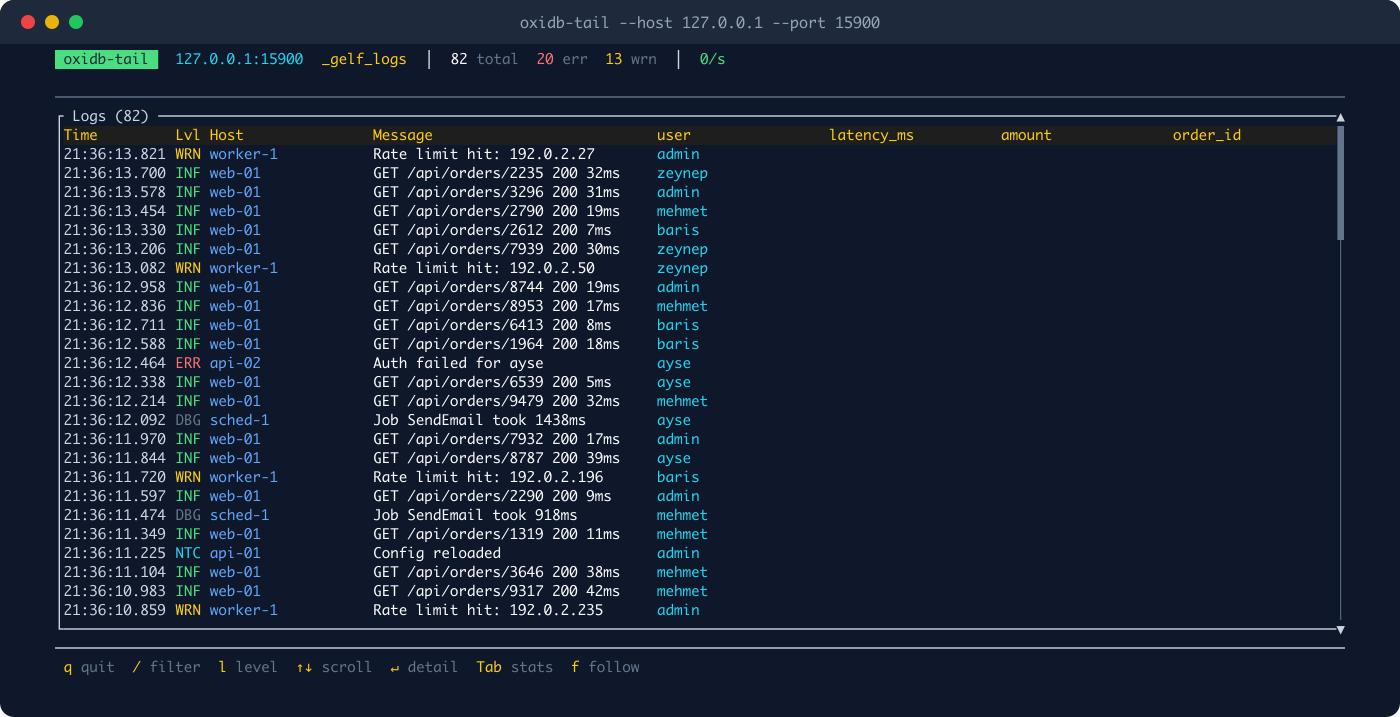
Task: Click the _gelf_logs collection name
Action: [x=364, y=59]
